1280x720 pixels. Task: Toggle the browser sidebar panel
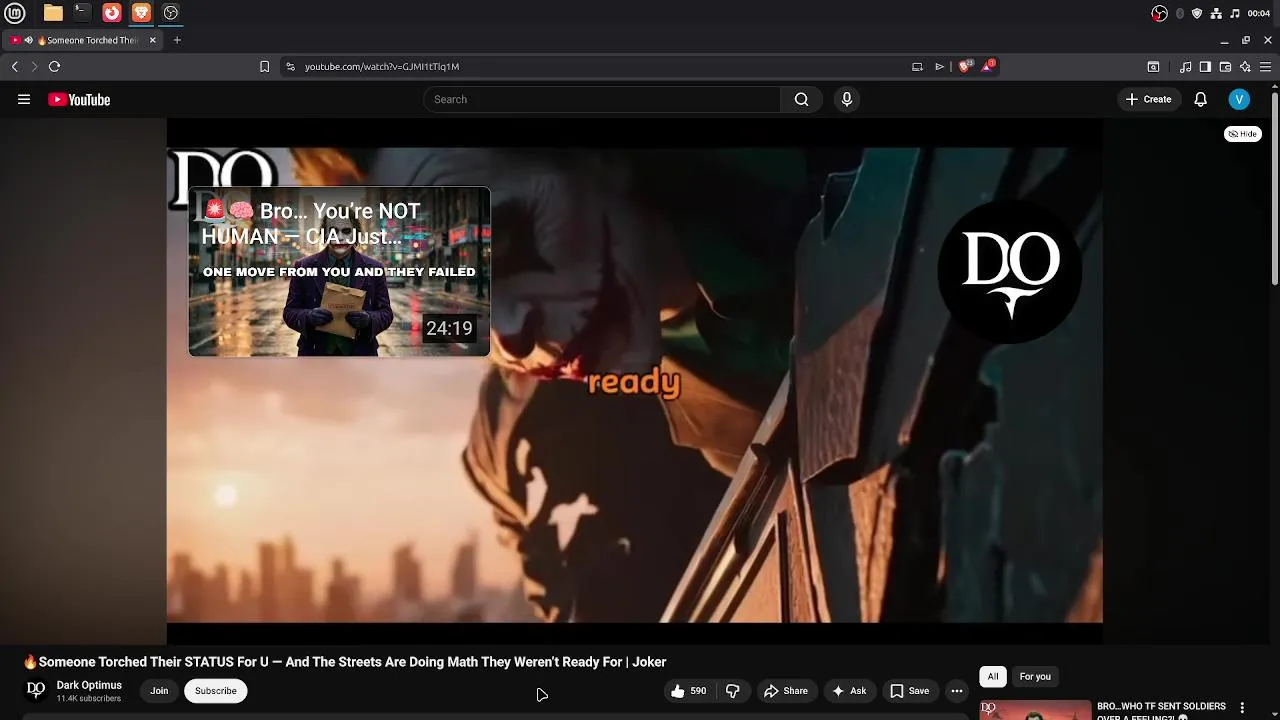pos(1205,67)
